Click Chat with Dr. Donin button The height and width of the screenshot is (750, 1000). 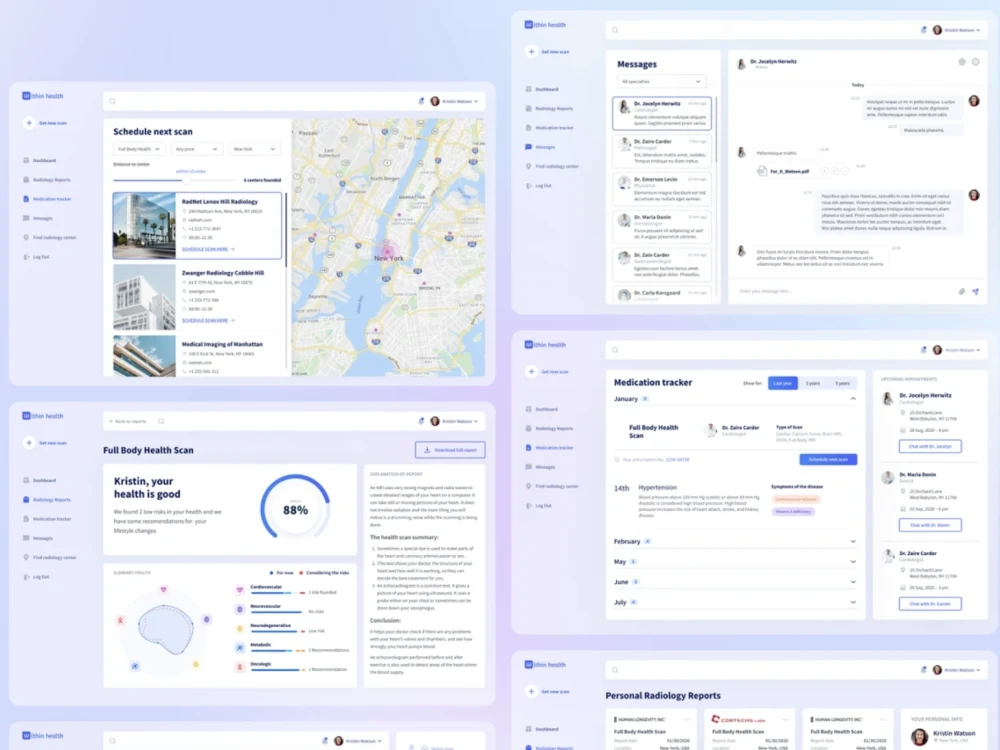click(x=930, y=525)
